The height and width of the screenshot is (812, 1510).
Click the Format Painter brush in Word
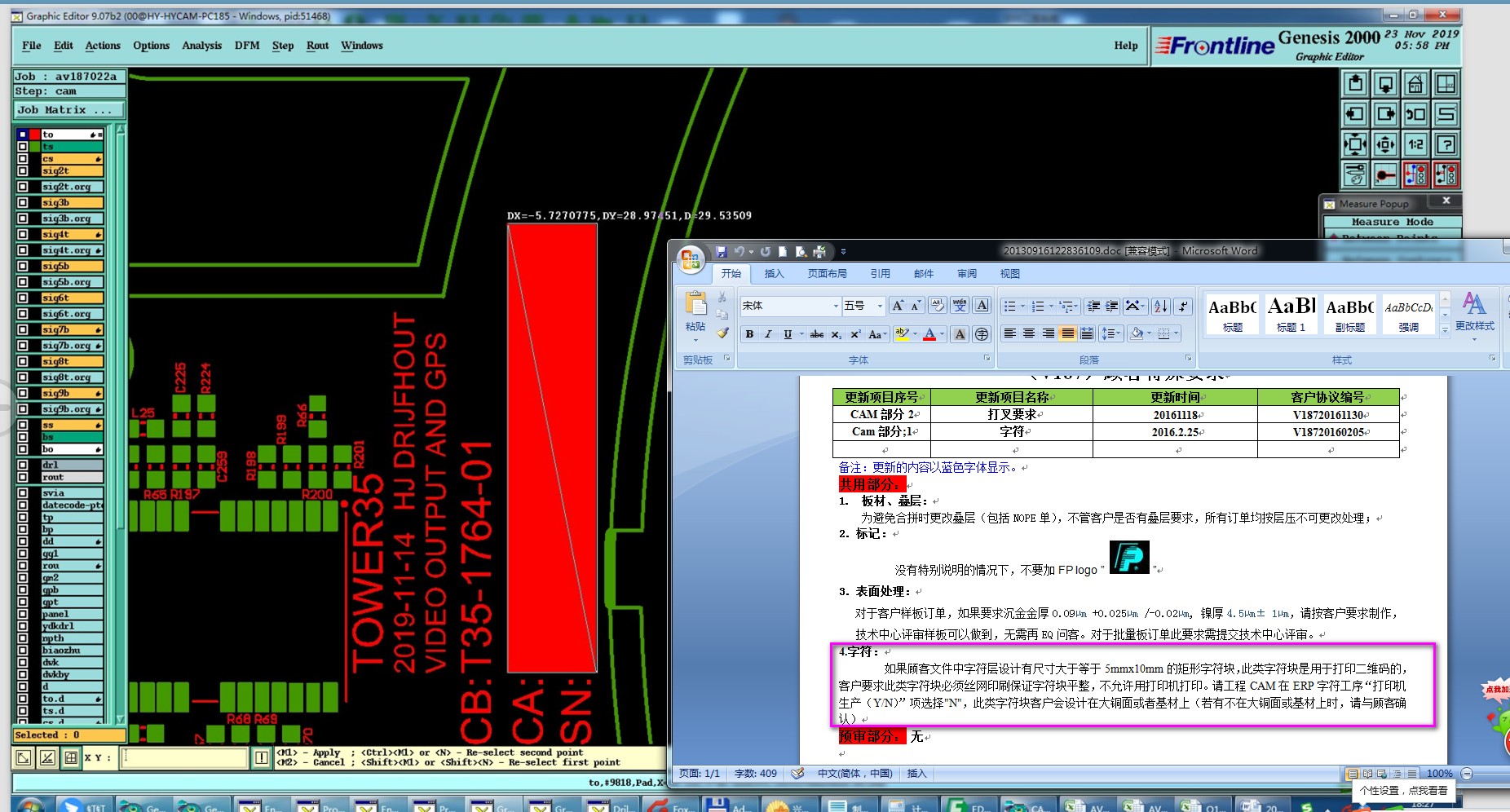pyautogui.click(x=722, y=333)
